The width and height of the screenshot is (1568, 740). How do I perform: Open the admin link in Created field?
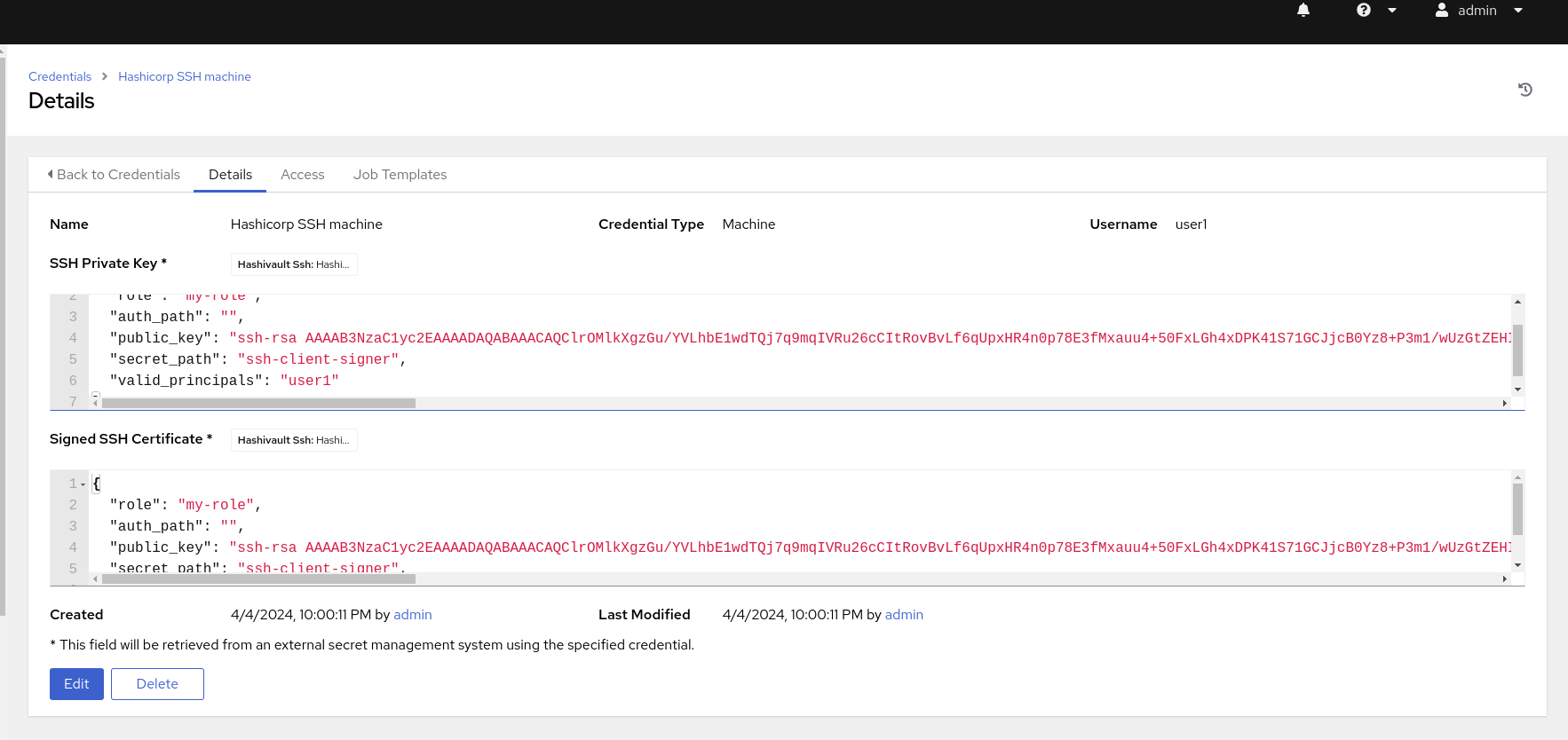413,615
